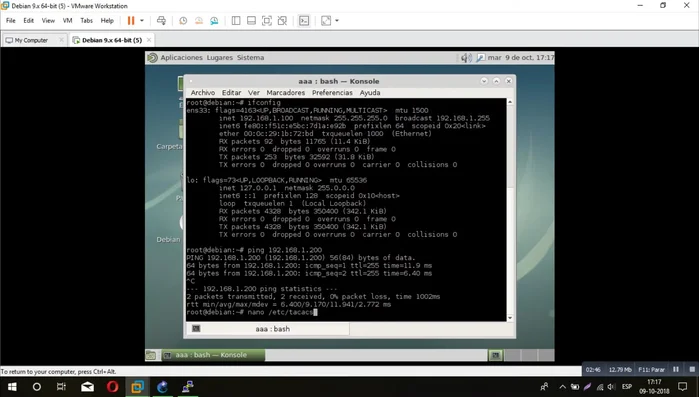Select the Debian 9.x 64-bit (5) tab
Image resolution: width=699 pixels, height=397 pixels.
point(111,40)
